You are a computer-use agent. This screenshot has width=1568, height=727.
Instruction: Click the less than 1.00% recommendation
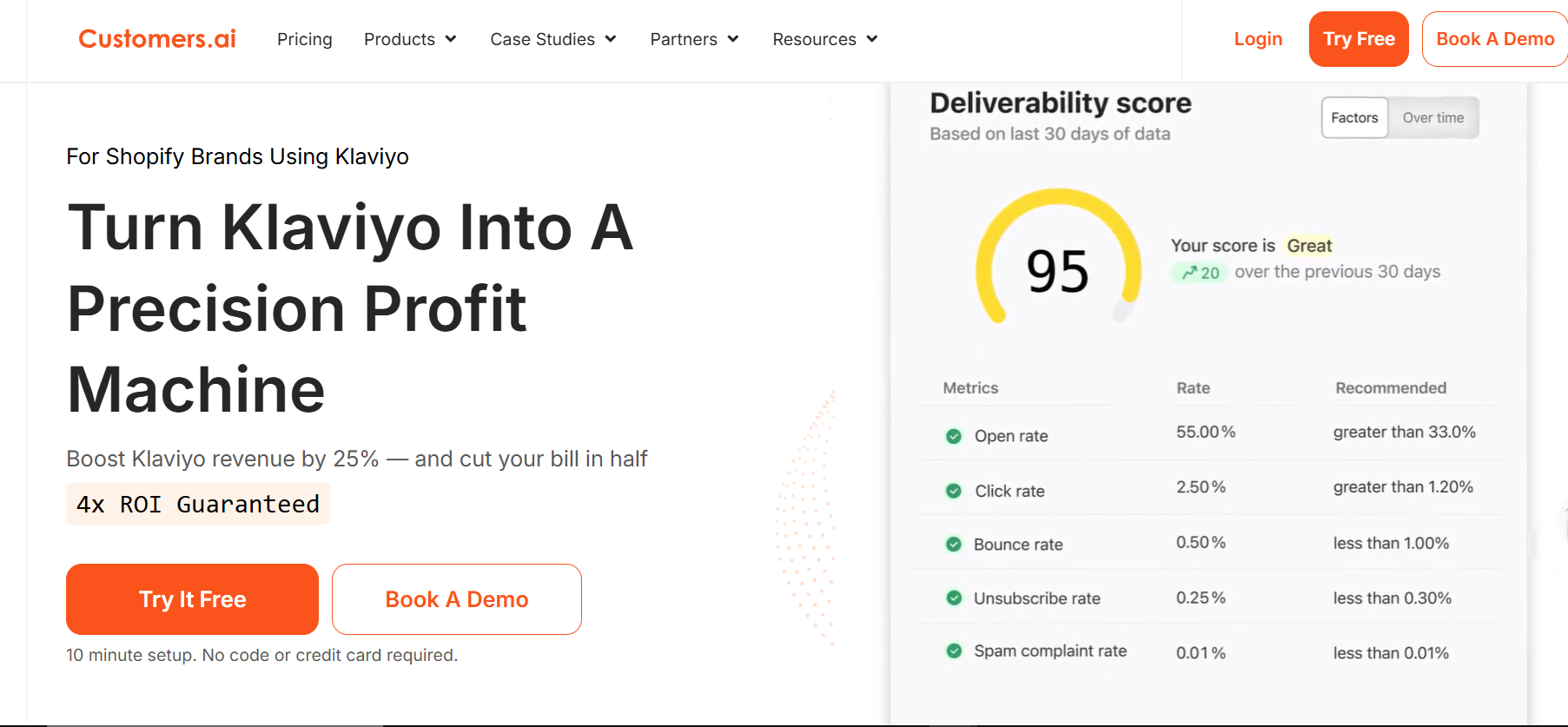[1391, 543]
